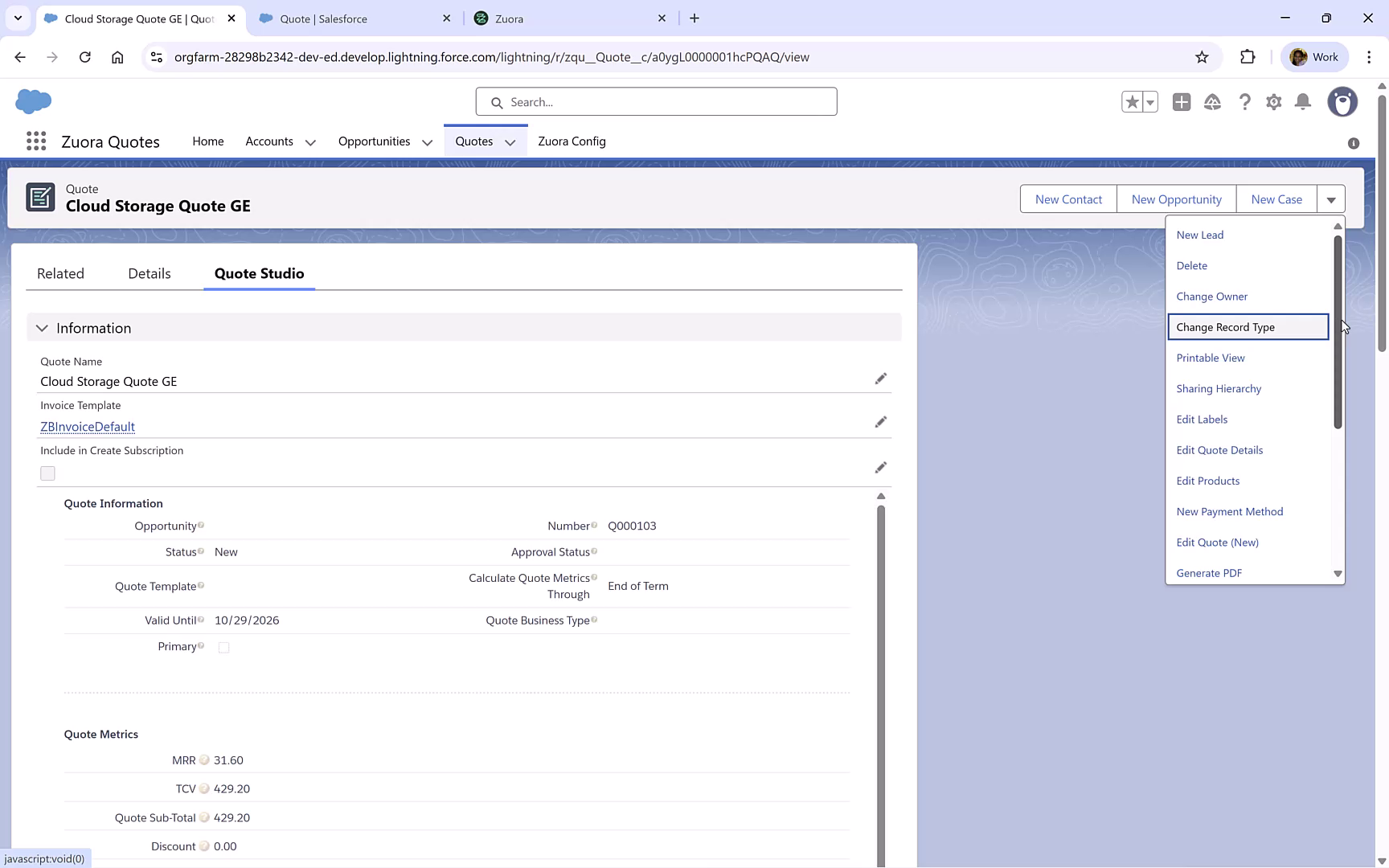1389x868 pixels.
Task: Open the Quotes tab dropdown chevron
Action: pyautogui.click(x=510, y=141)
